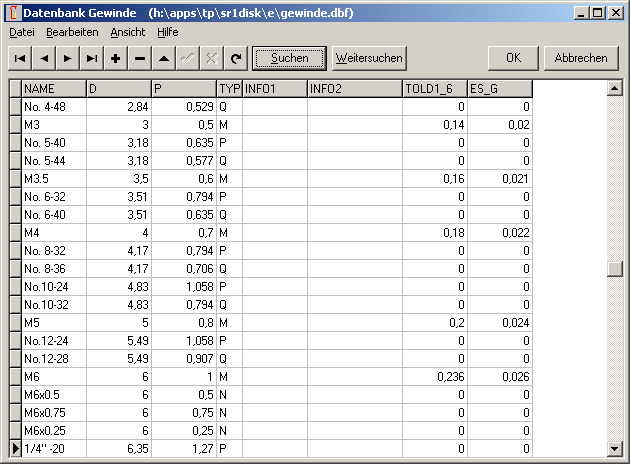Viewport: 630px width, 464px height.
Task: Click the horizontal scrollbar right arrow
Action: click(x=598, y=447)
